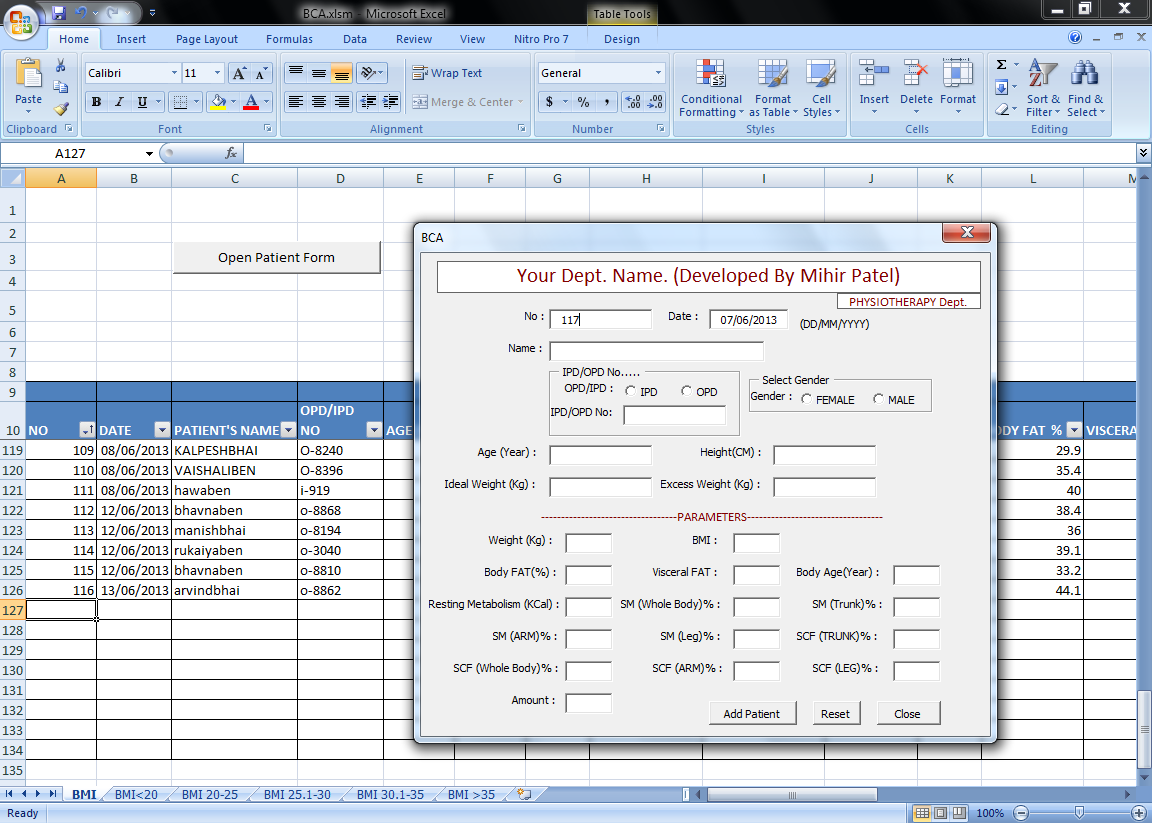
Task: Open number format General dropdown
Action: (658, 73)
